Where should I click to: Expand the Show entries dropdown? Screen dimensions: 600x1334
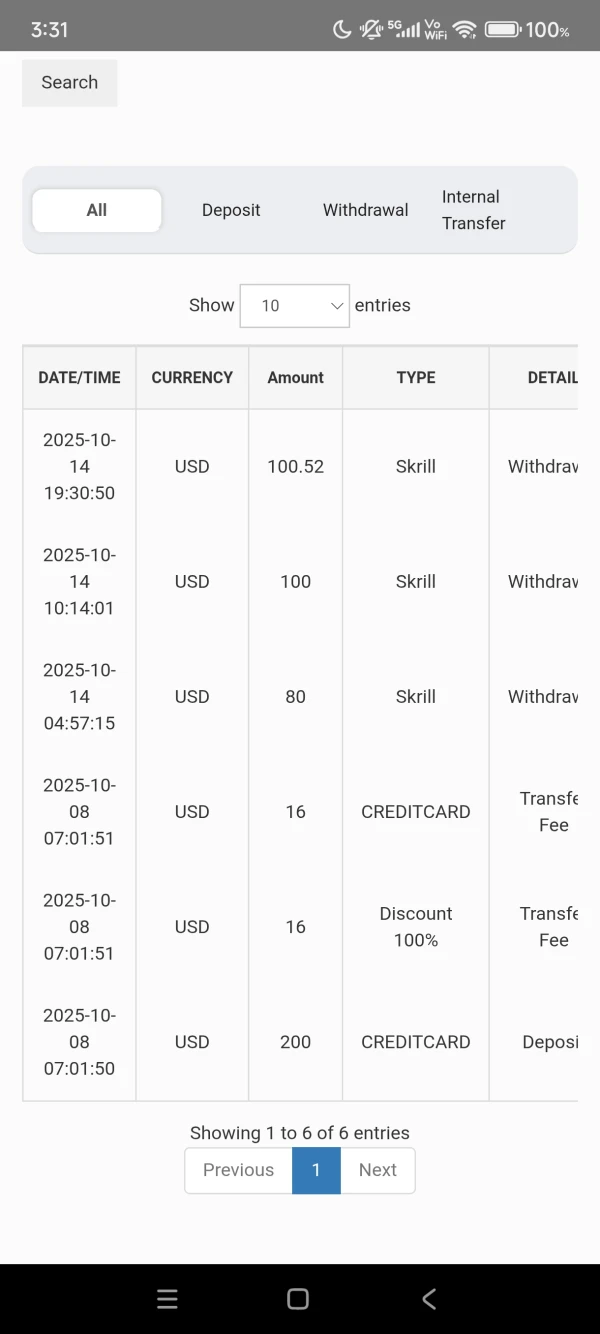pos(295,306)
